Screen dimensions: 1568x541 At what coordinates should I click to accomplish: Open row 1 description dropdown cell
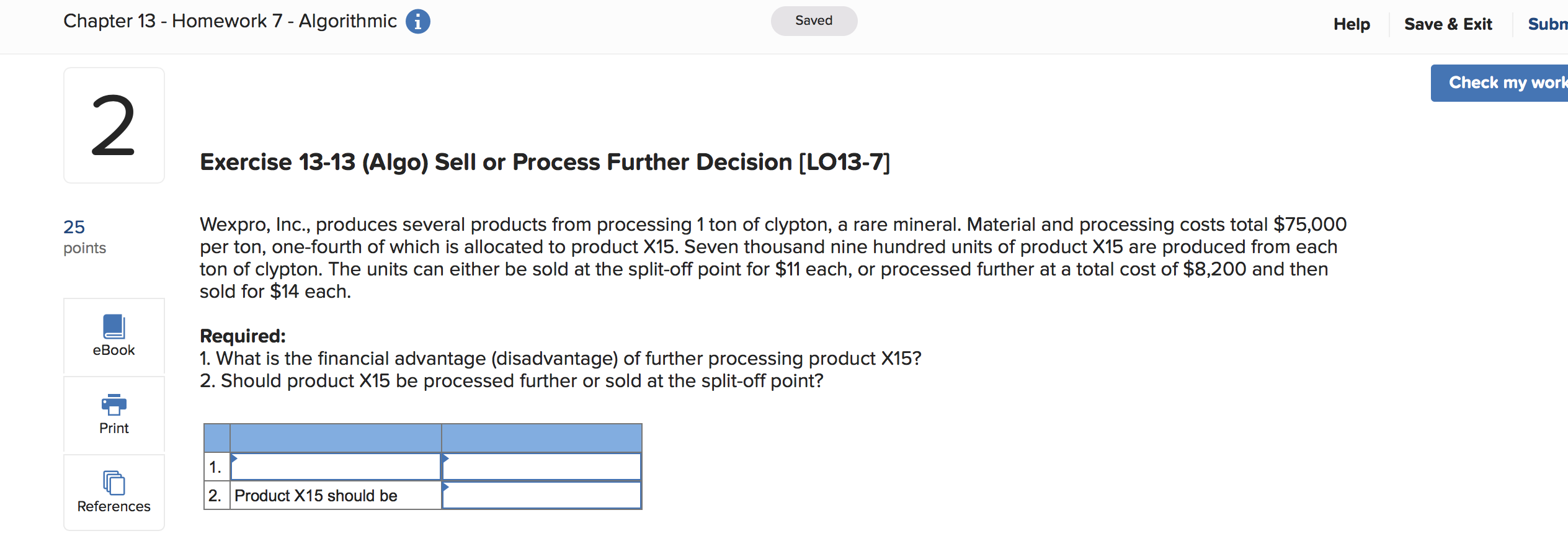(336, 467)
